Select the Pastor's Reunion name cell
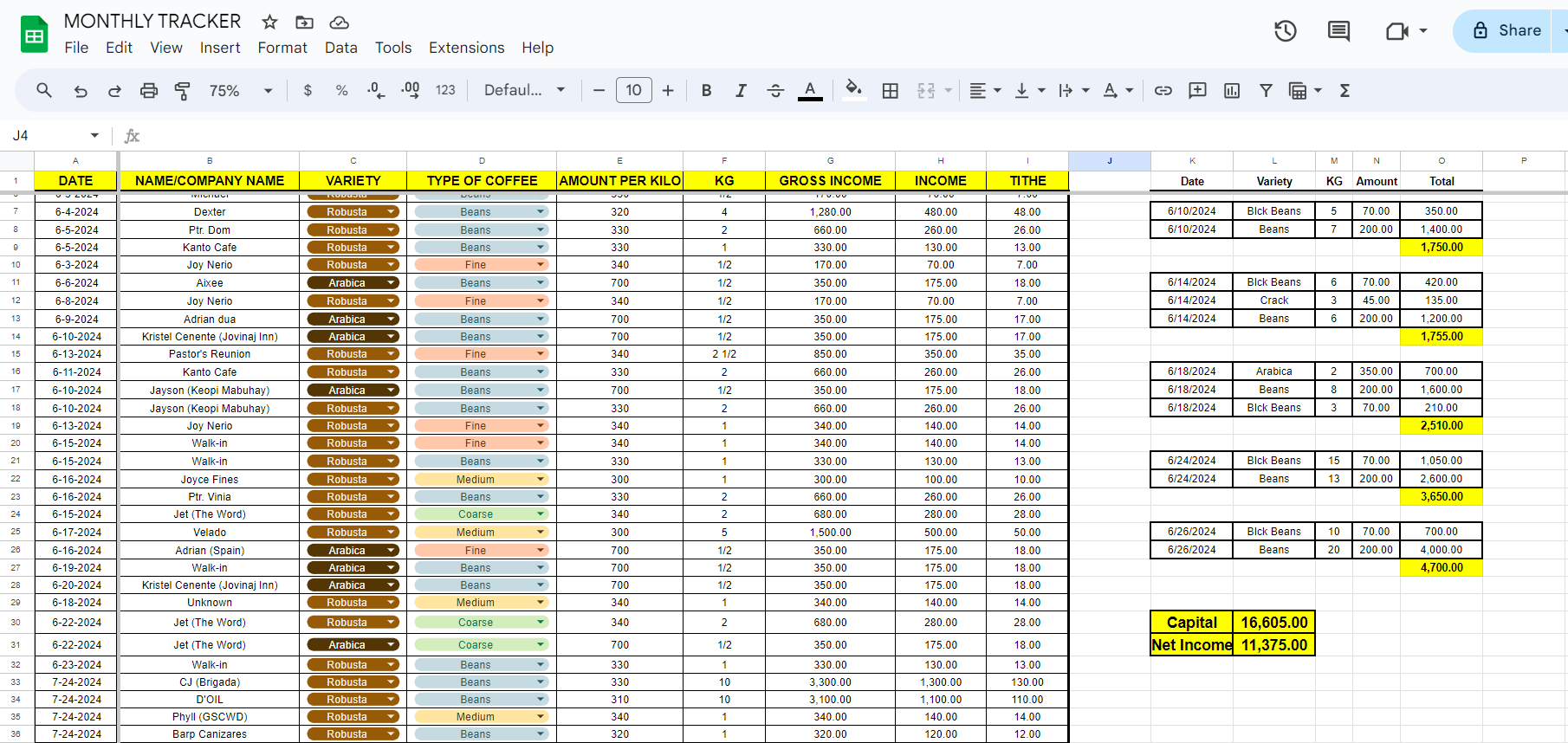 click(x=210, y=354)
